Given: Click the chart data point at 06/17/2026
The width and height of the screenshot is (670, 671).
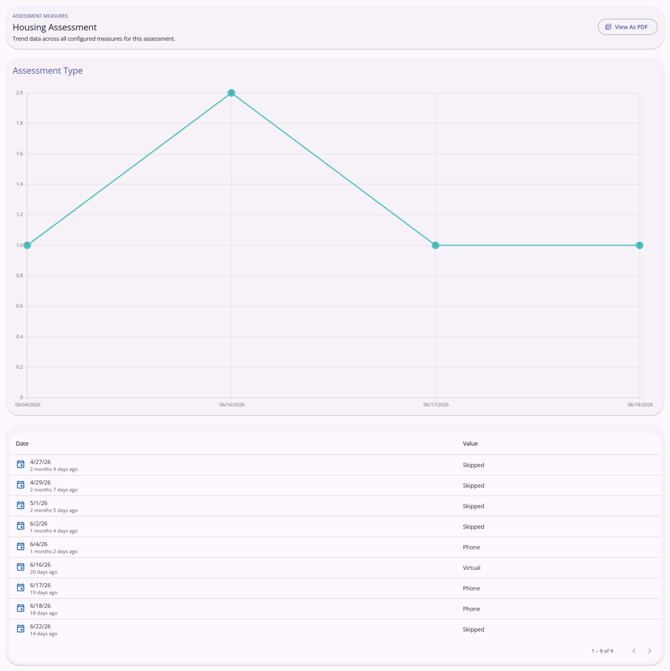Looking at the screenshot, I should tap(436, 245).
